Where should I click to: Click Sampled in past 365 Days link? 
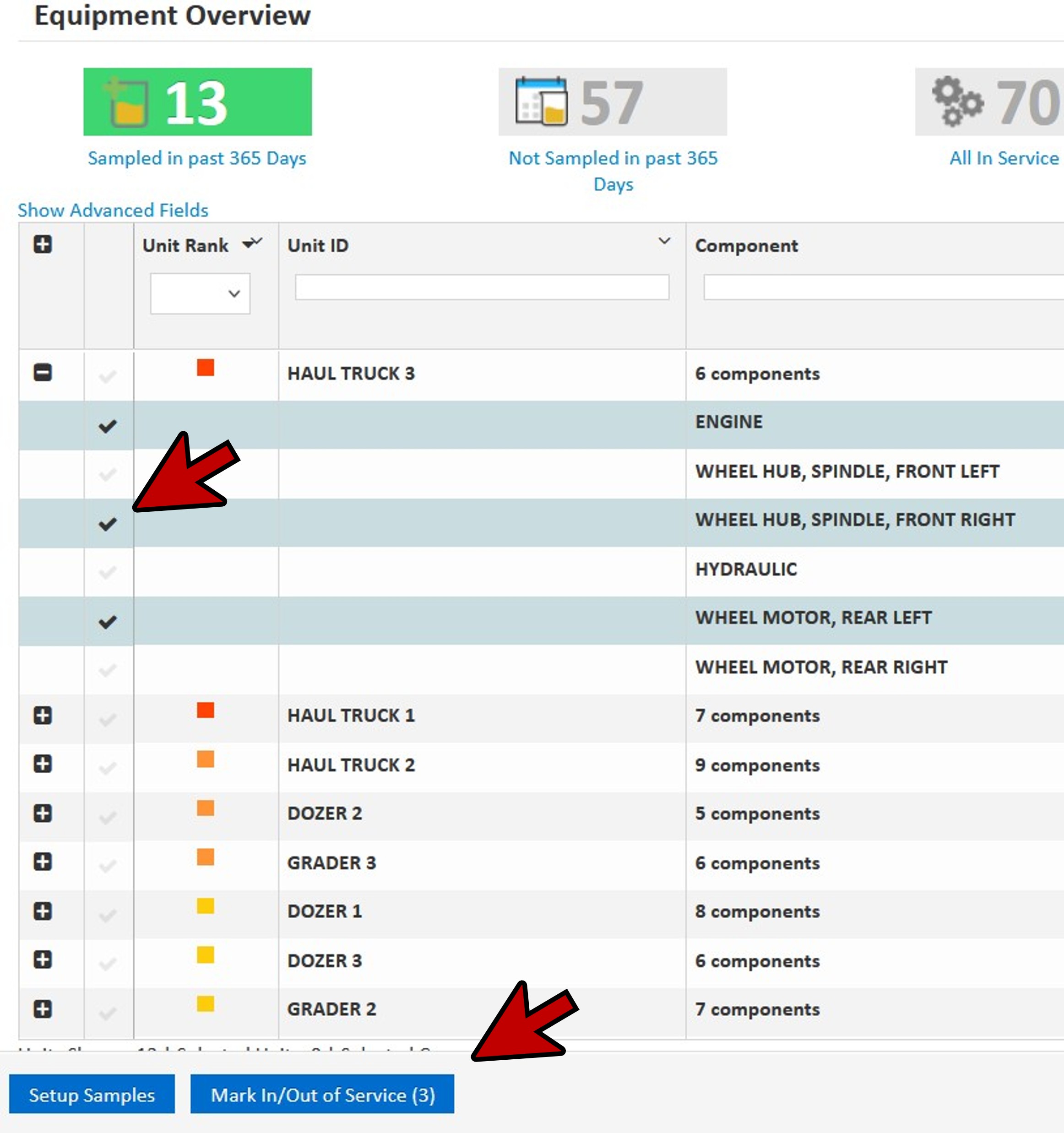click(x=196, y=158)
